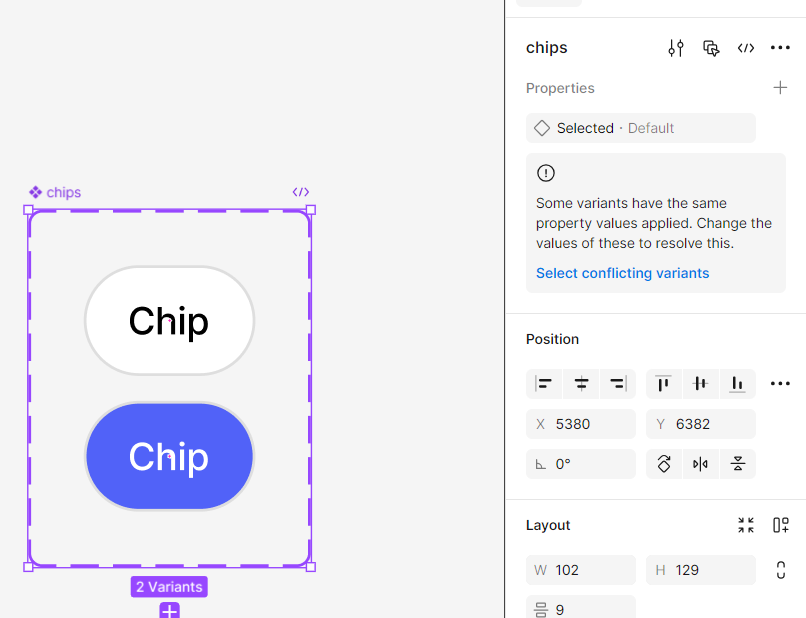This screenshot has height=618, width=806.
Task: Open component configuration sliders icon
Action: coord(676,48)
